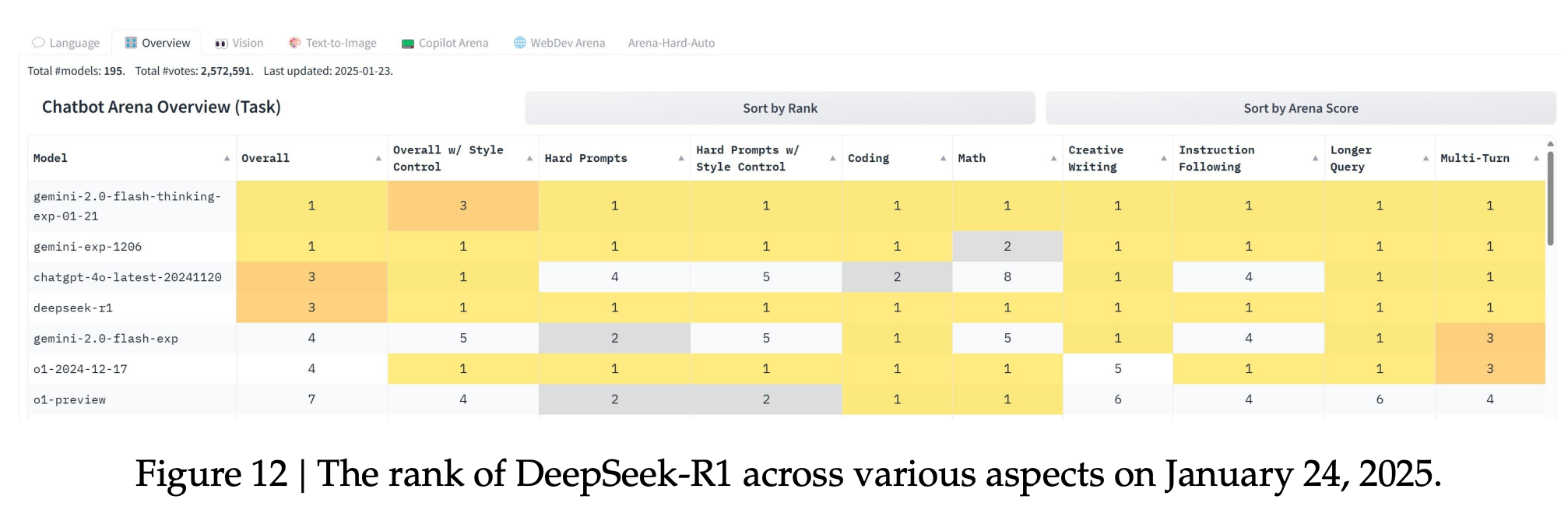The height and width of the screenshot is (517, 1568).
Task: Click the Sort by Arena Score button
Action: [1300, 108]
